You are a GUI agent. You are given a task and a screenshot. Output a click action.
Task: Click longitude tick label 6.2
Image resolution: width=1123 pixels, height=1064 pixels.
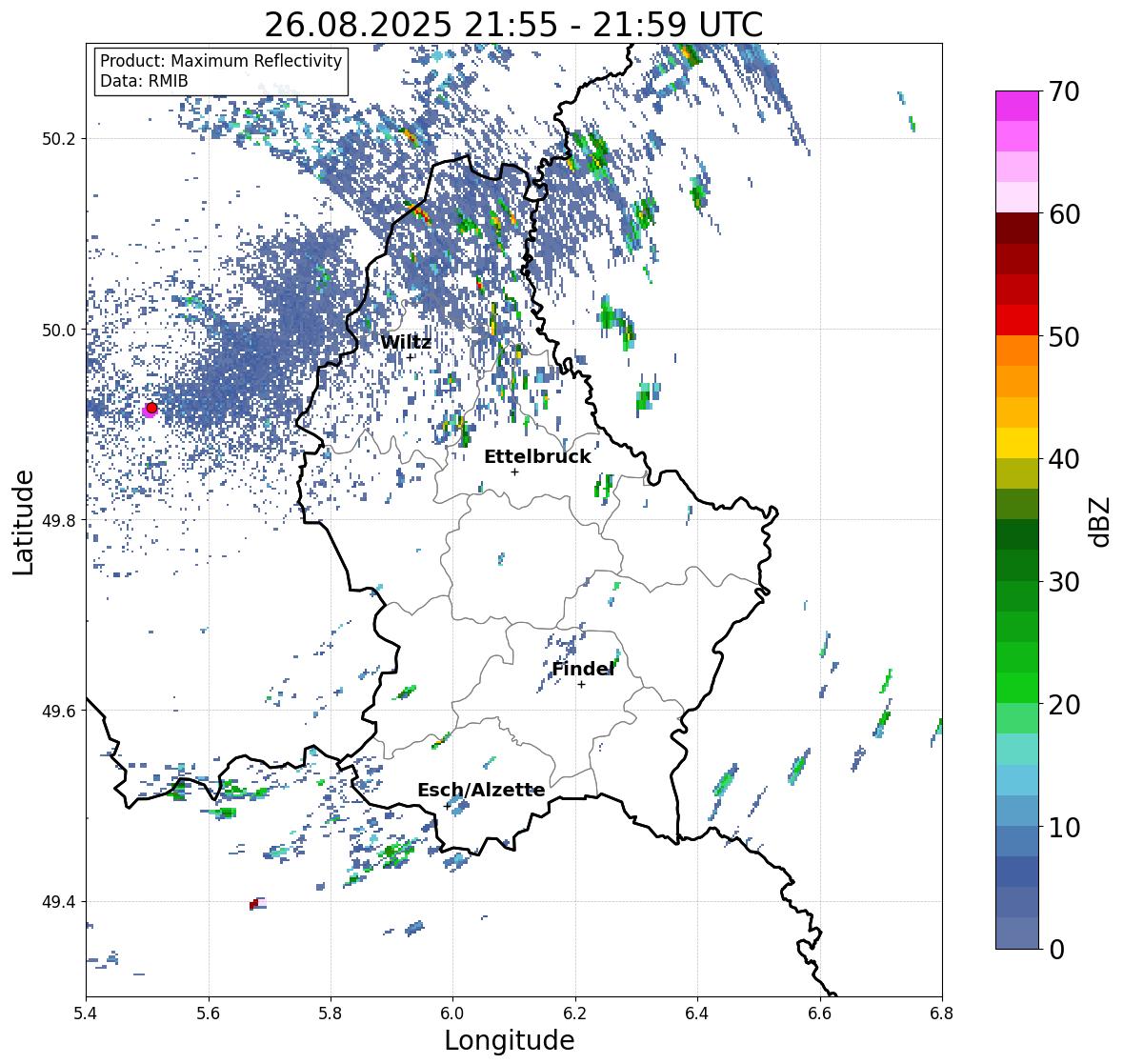[x=575, y=1013]
